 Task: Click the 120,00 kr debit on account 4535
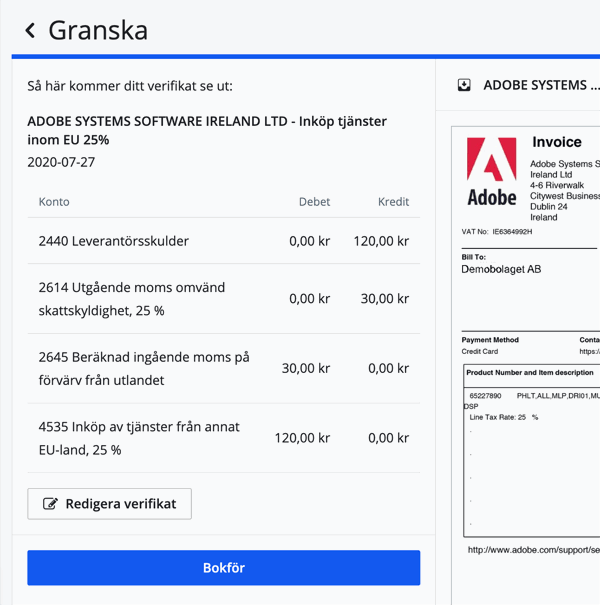[302, 438]
